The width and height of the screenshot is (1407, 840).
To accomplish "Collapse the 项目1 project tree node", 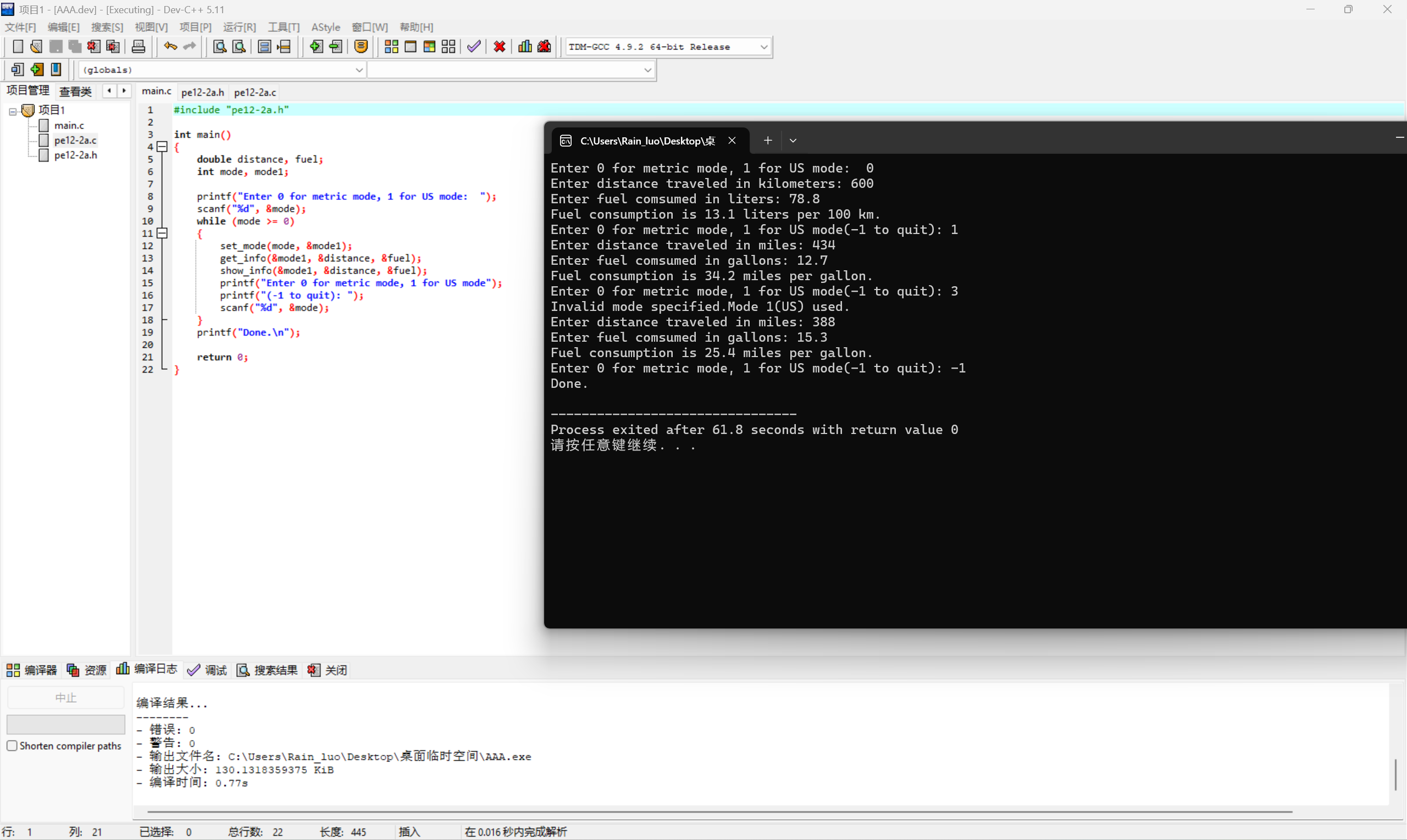I will pos(13,111).
